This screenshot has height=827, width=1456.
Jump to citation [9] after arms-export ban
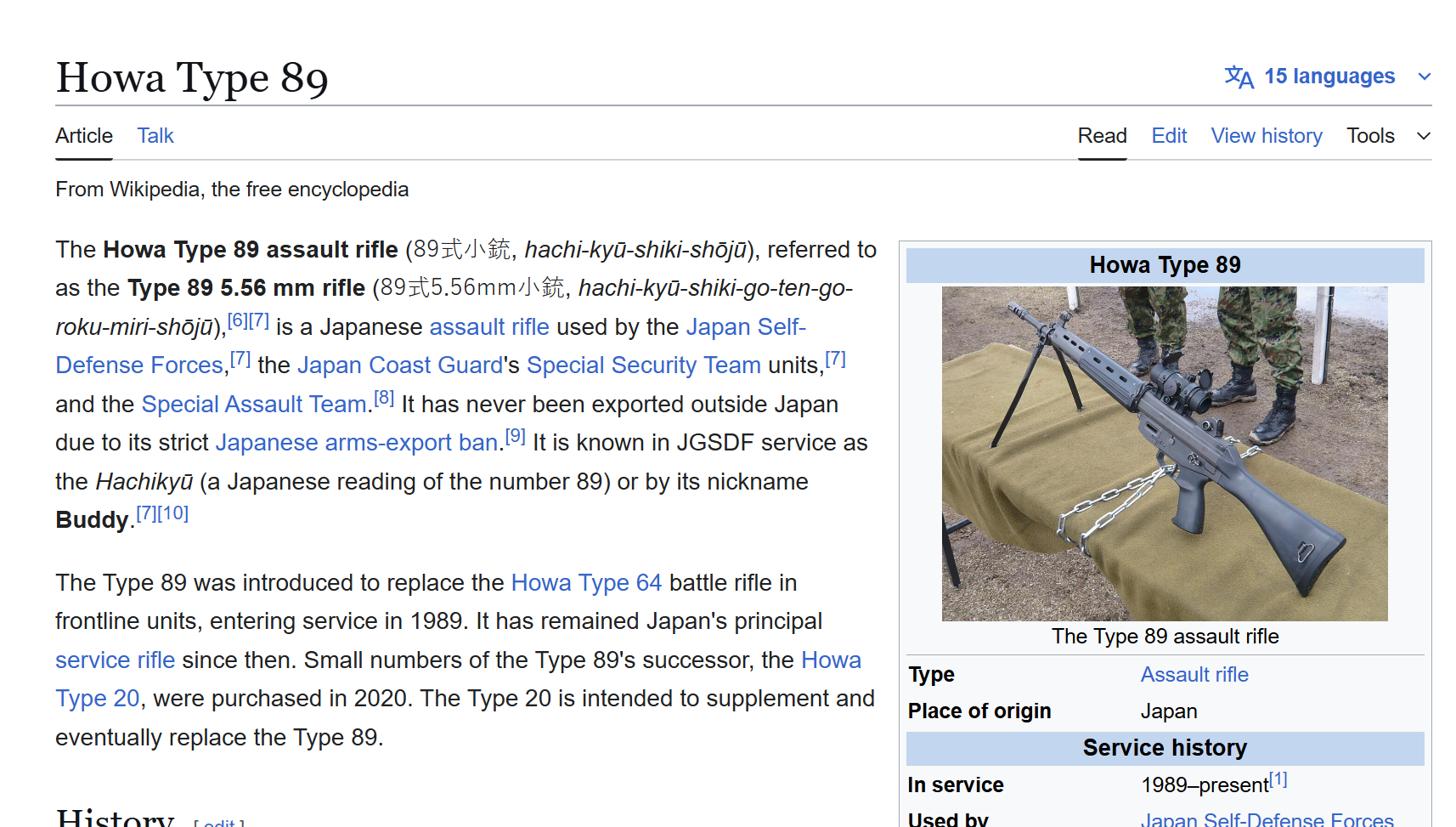tap(516, 436)
